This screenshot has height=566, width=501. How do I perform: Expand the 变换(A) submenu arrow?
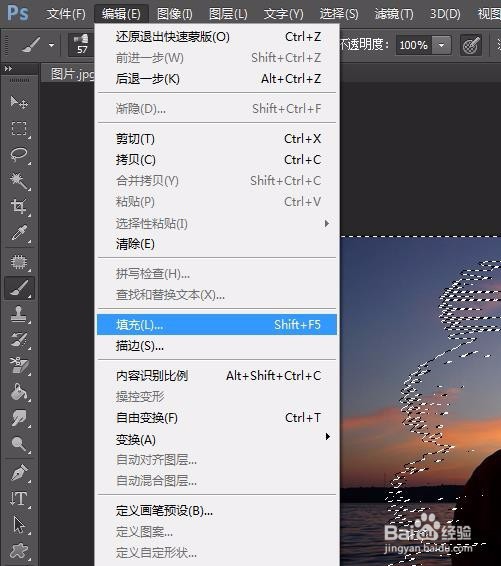(x=327, y=437)
